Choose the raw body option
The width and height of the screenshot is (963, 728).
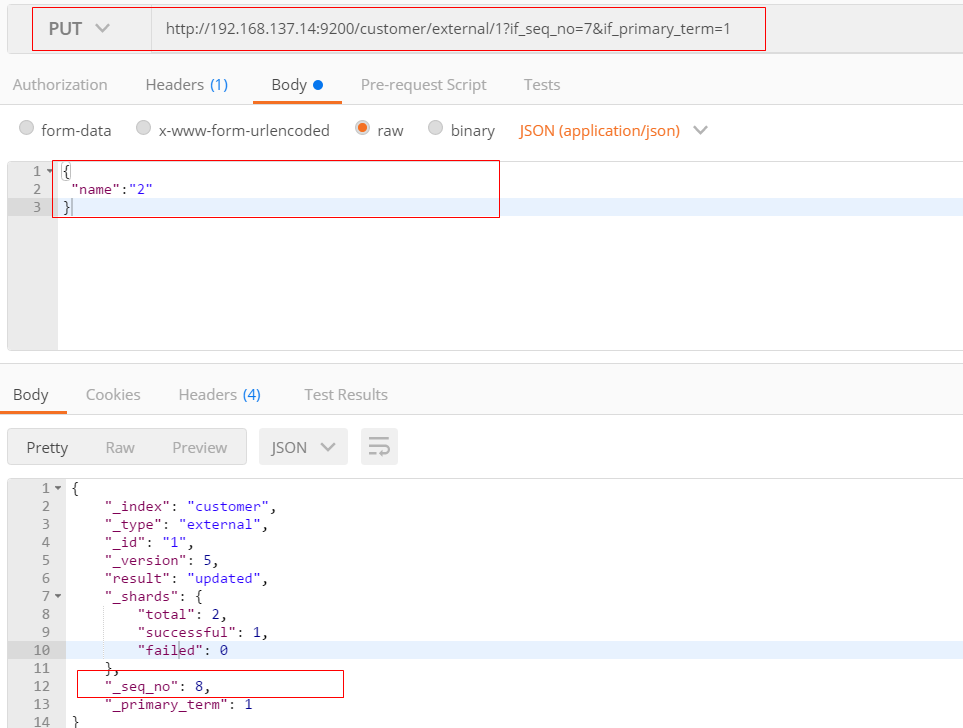tap(362, 129)
